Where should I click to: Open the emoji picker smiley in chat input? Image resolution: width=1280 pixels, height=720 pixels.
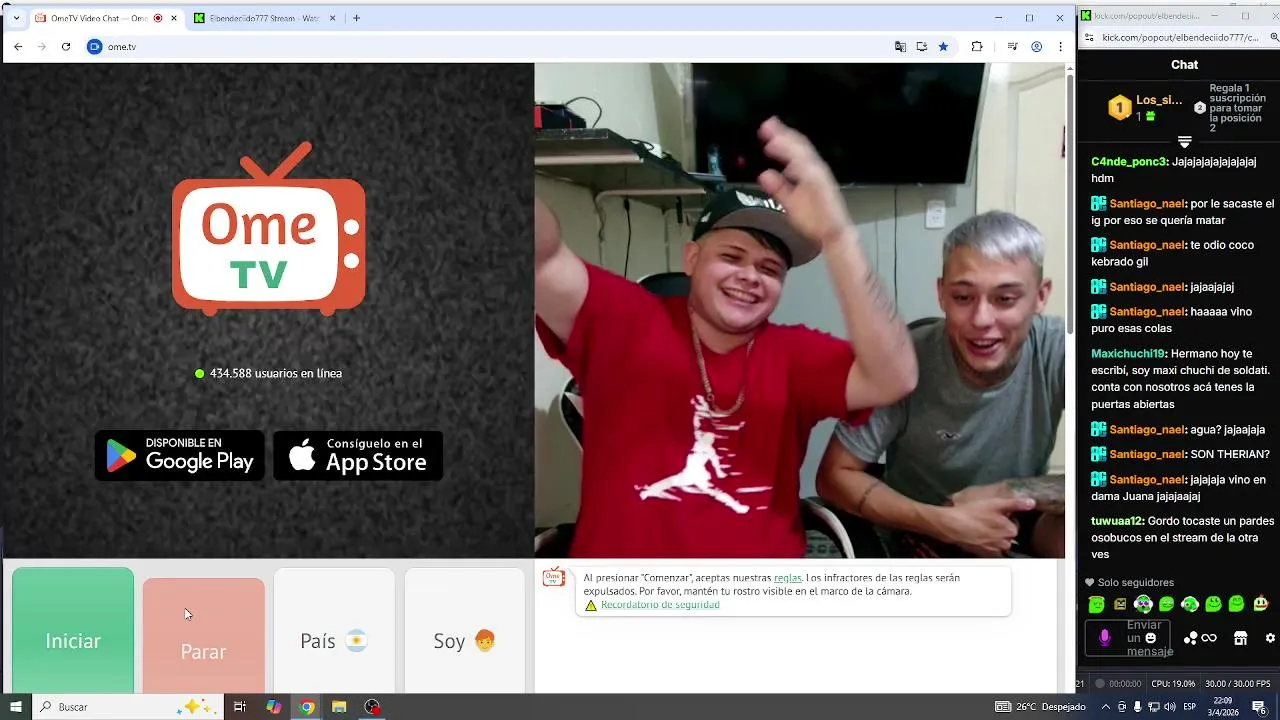[x=1151, y=638]
